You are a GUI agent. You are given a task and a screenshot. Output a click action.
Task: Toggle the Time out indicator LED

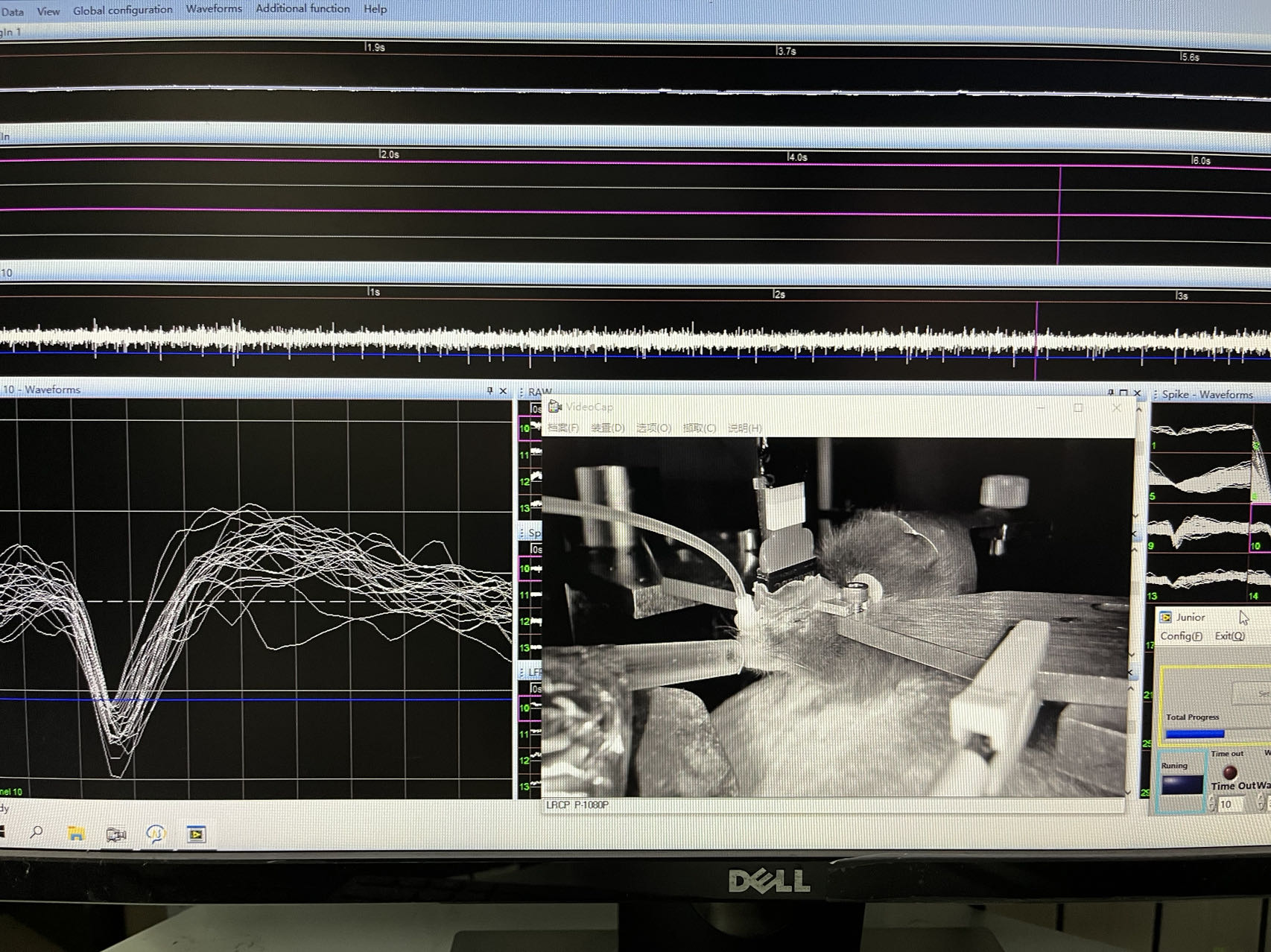pos(1229,772)
